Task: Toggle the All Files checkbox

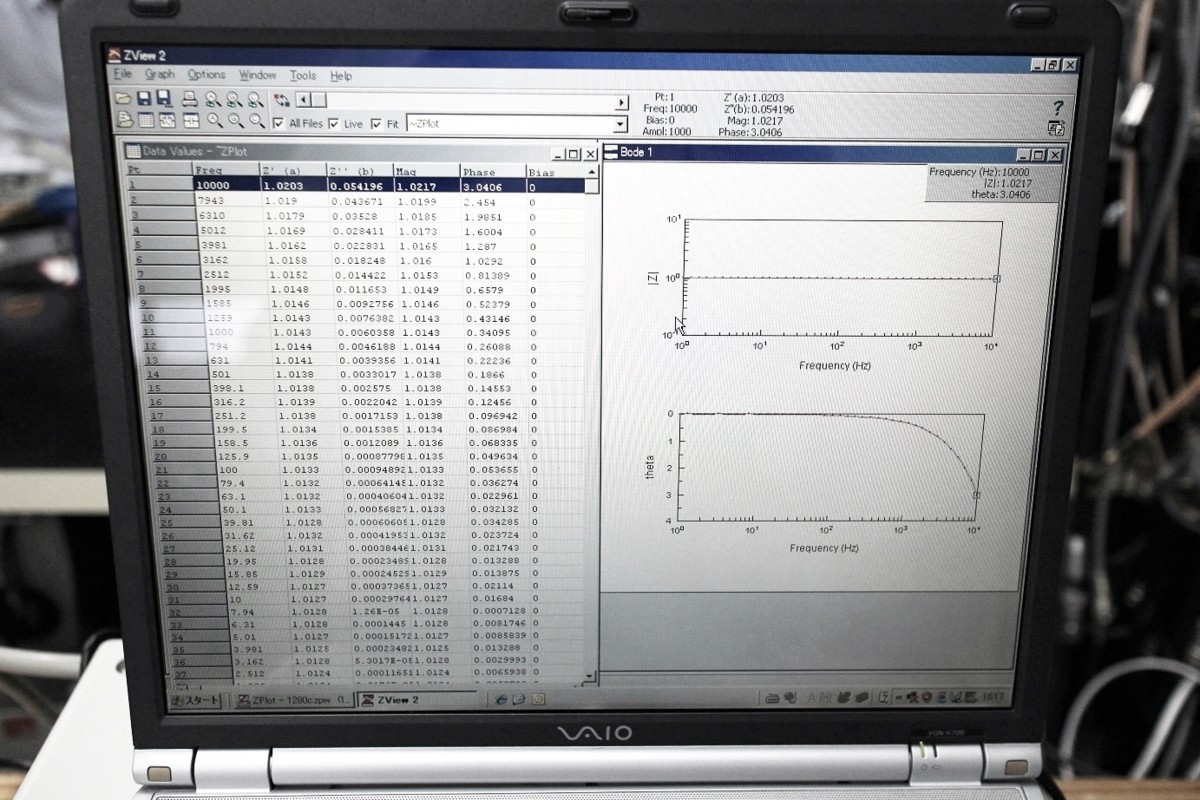Action: [x=279, y=123]
